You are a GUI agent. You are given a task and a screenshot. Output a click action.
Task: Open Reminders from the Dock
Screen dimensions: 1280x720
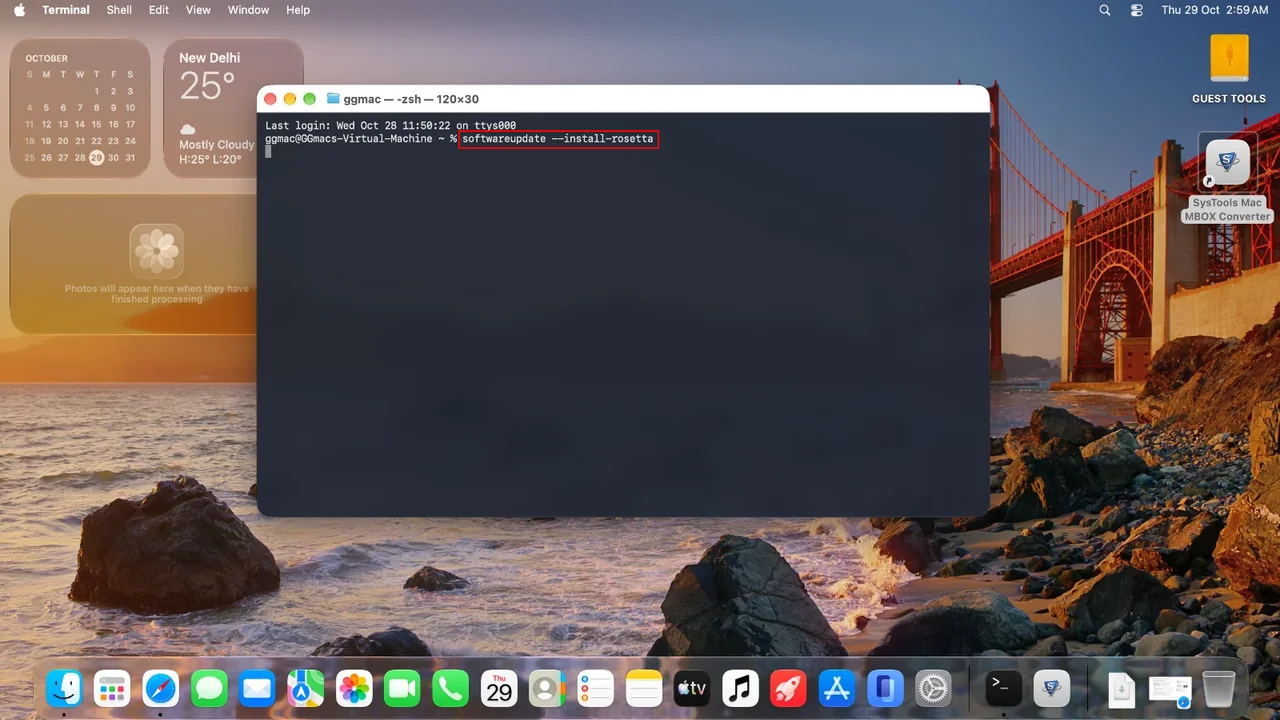tap(596, 688)
